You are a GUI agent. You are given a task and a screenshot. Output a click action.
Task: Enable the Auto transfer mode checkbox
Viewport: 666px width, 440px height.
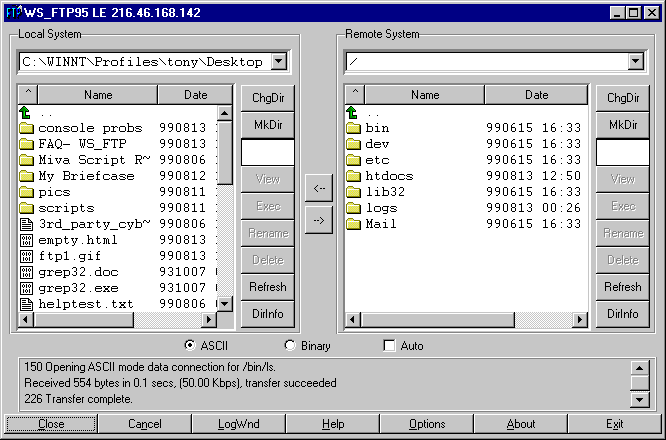click(389, 345)
